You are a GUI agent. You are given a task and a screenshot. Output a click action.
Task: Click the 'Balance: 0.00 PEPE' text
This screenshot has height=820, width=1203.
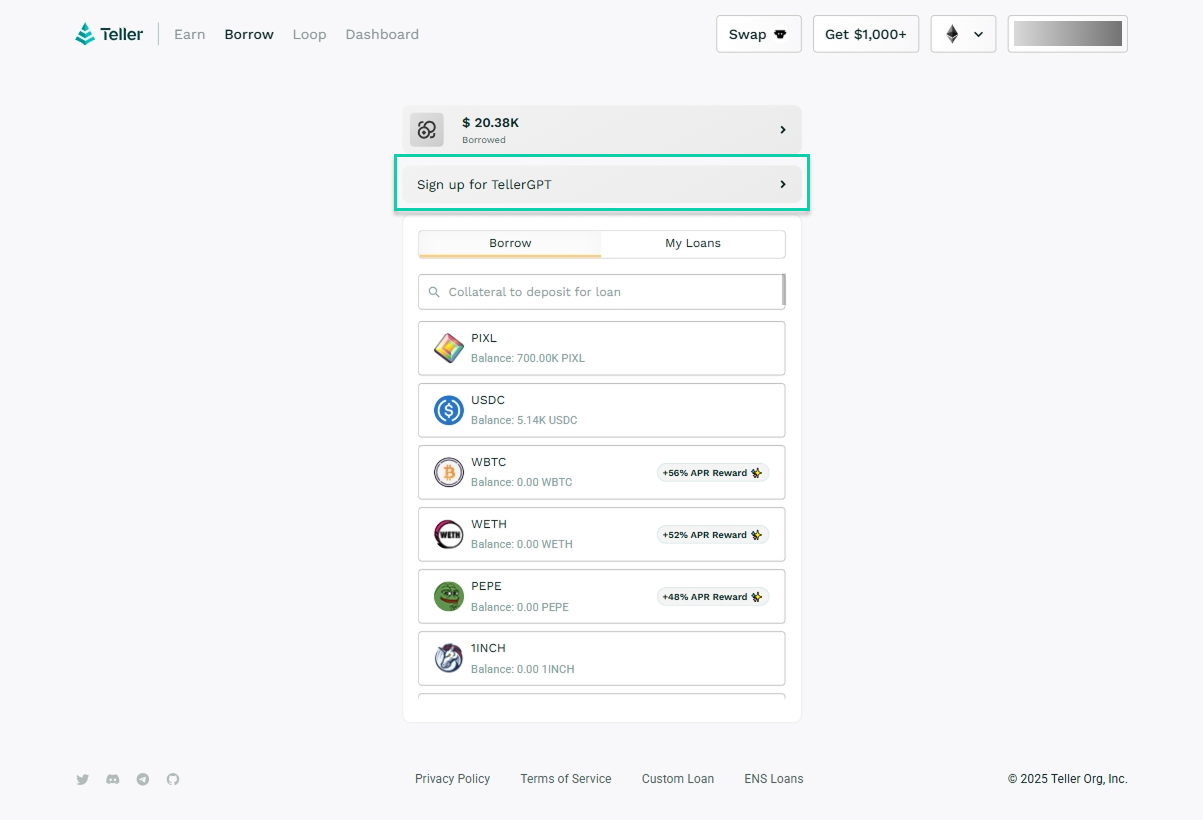tap(520, 607)
